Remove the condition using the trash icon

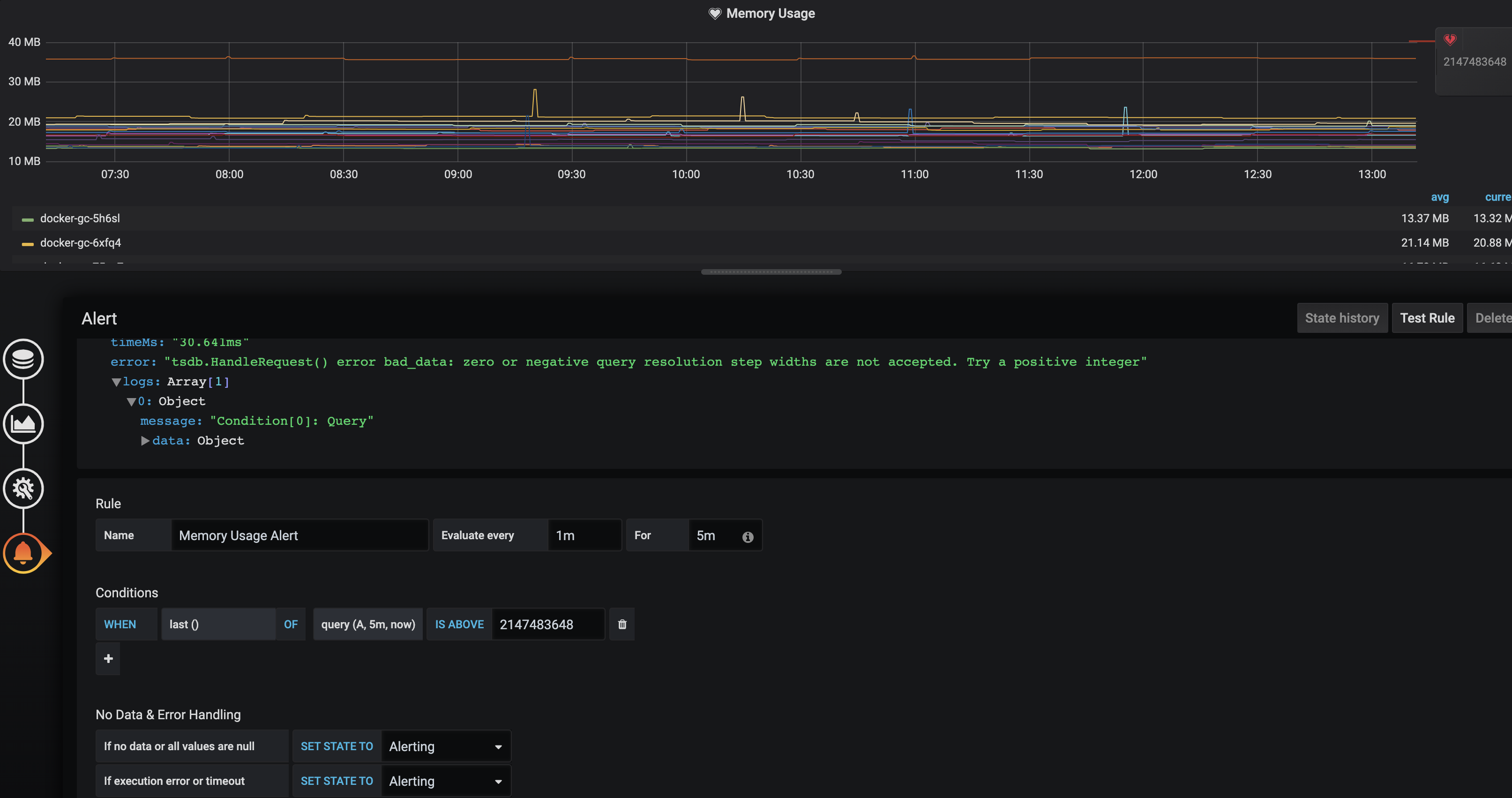[x=621, y=624]
